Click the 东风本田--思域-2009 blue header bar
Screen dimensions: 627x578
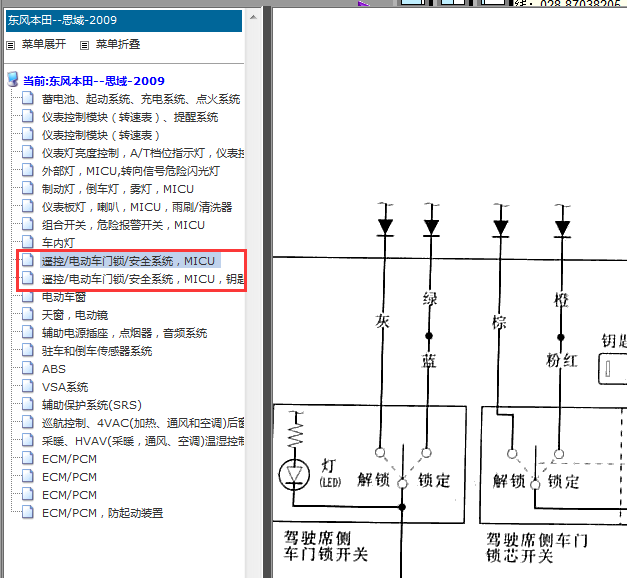124,20
